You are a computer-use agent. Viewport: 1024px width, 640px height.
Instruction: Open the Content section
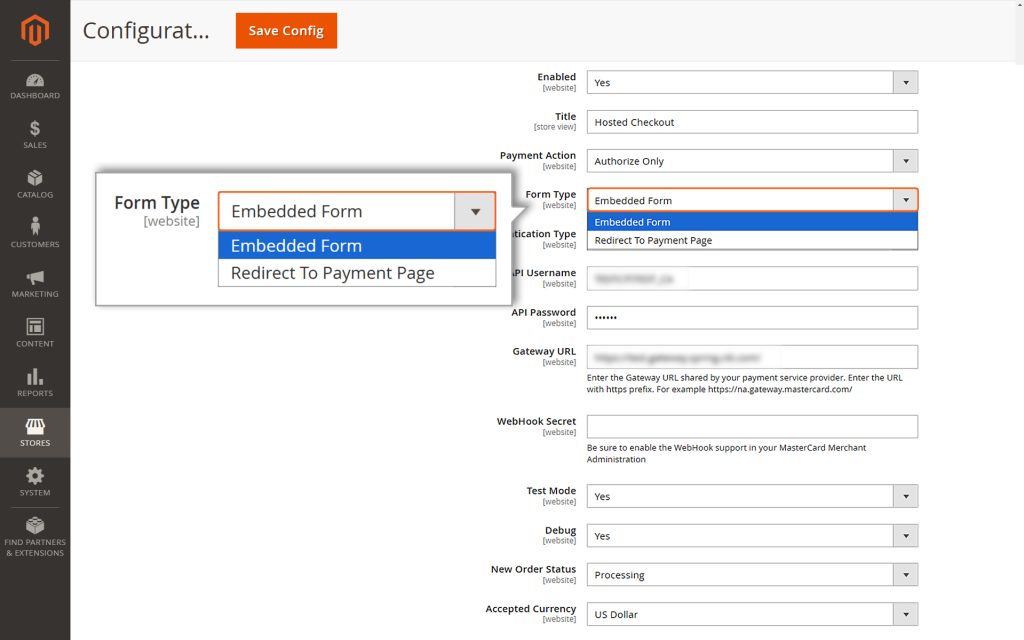coord(35,333)
